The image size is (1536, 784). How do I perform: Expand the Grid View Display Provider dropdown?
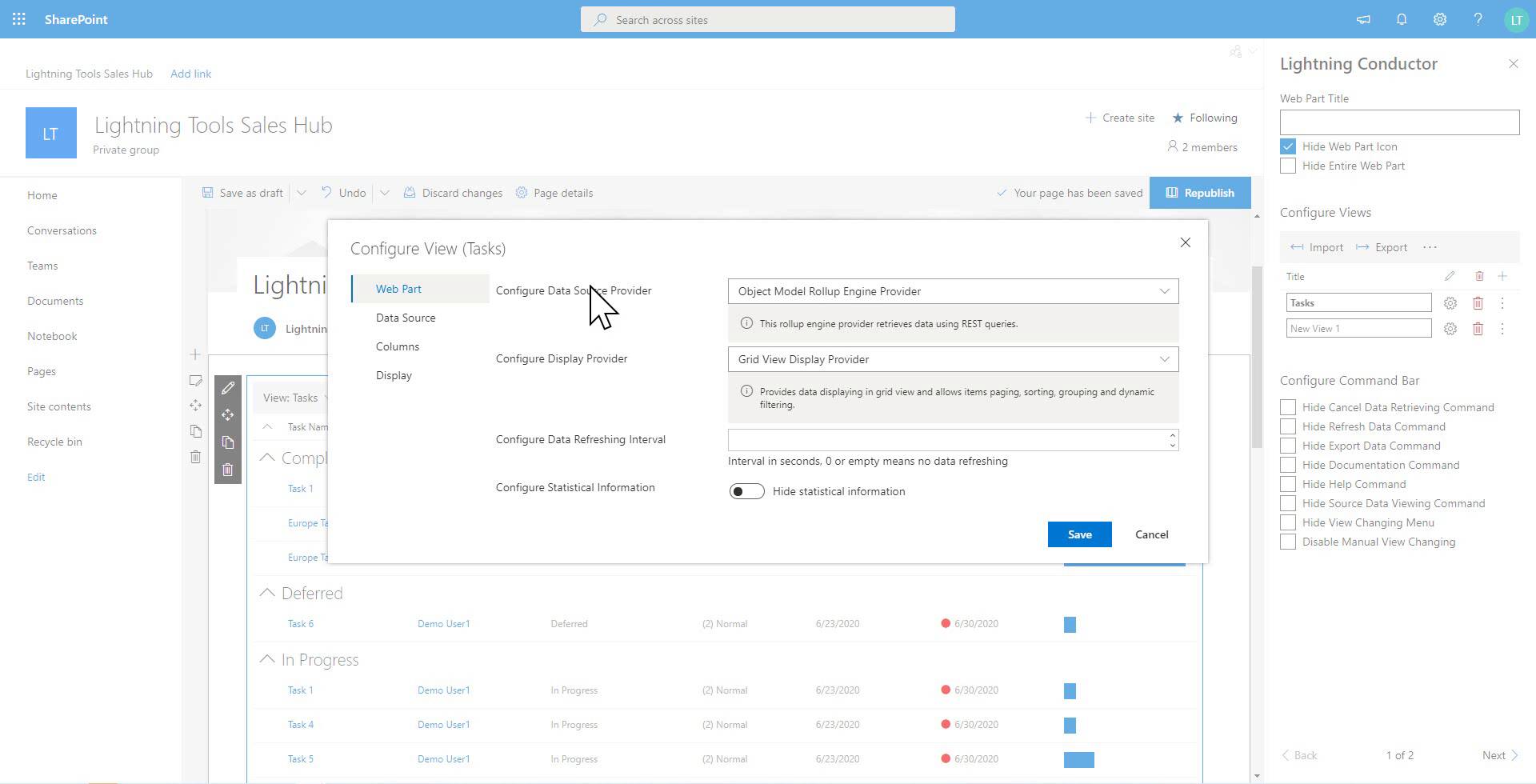click(x=952, y=359)
